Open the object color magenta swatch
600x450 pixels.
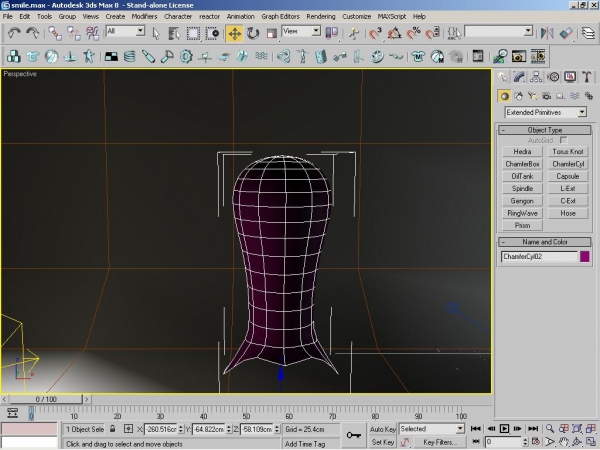click(x=585, y=256)
